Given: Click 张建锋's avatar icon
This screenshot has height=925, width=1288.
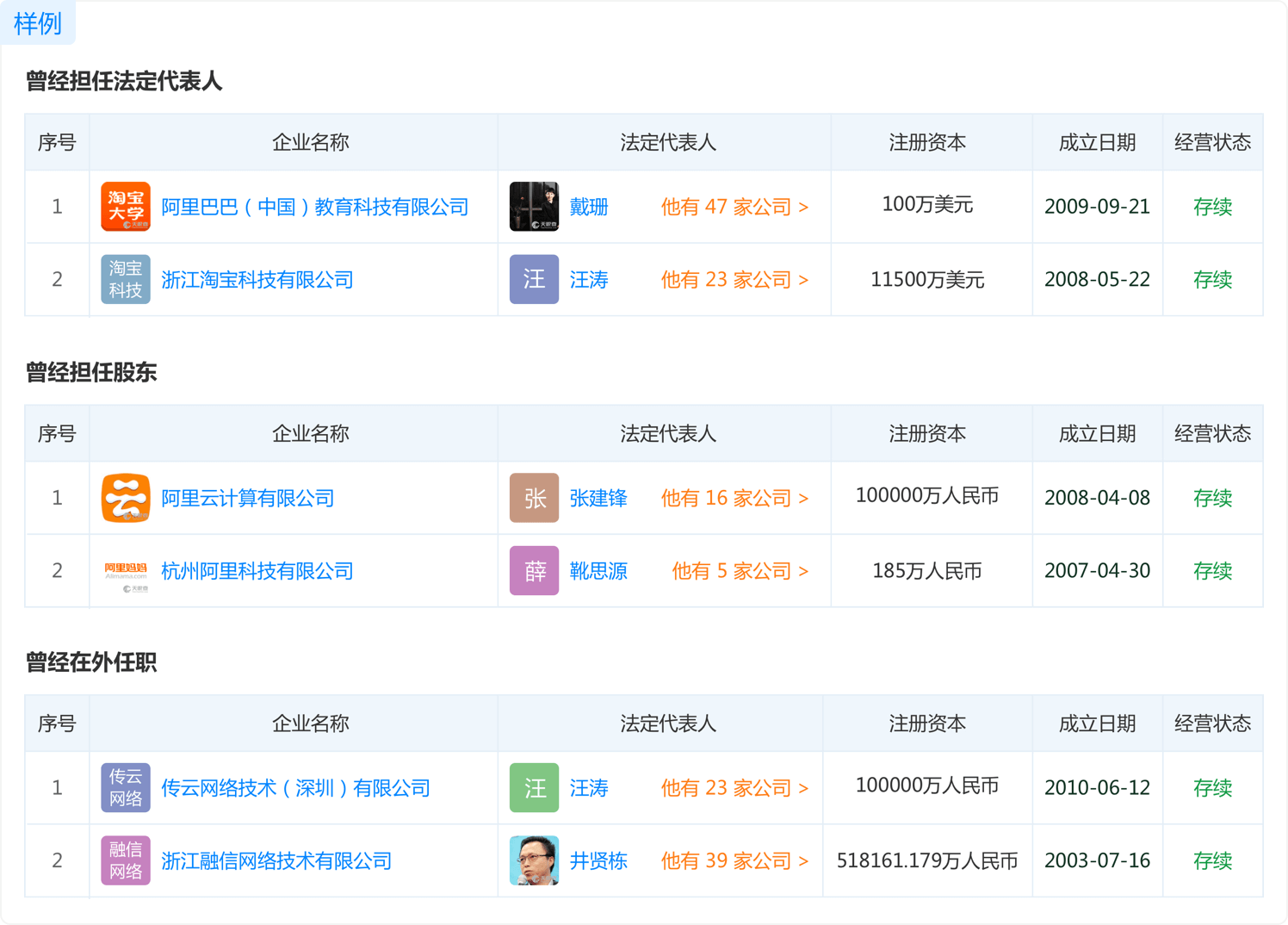Looking at the screenshot, I should tap(534, 498).
